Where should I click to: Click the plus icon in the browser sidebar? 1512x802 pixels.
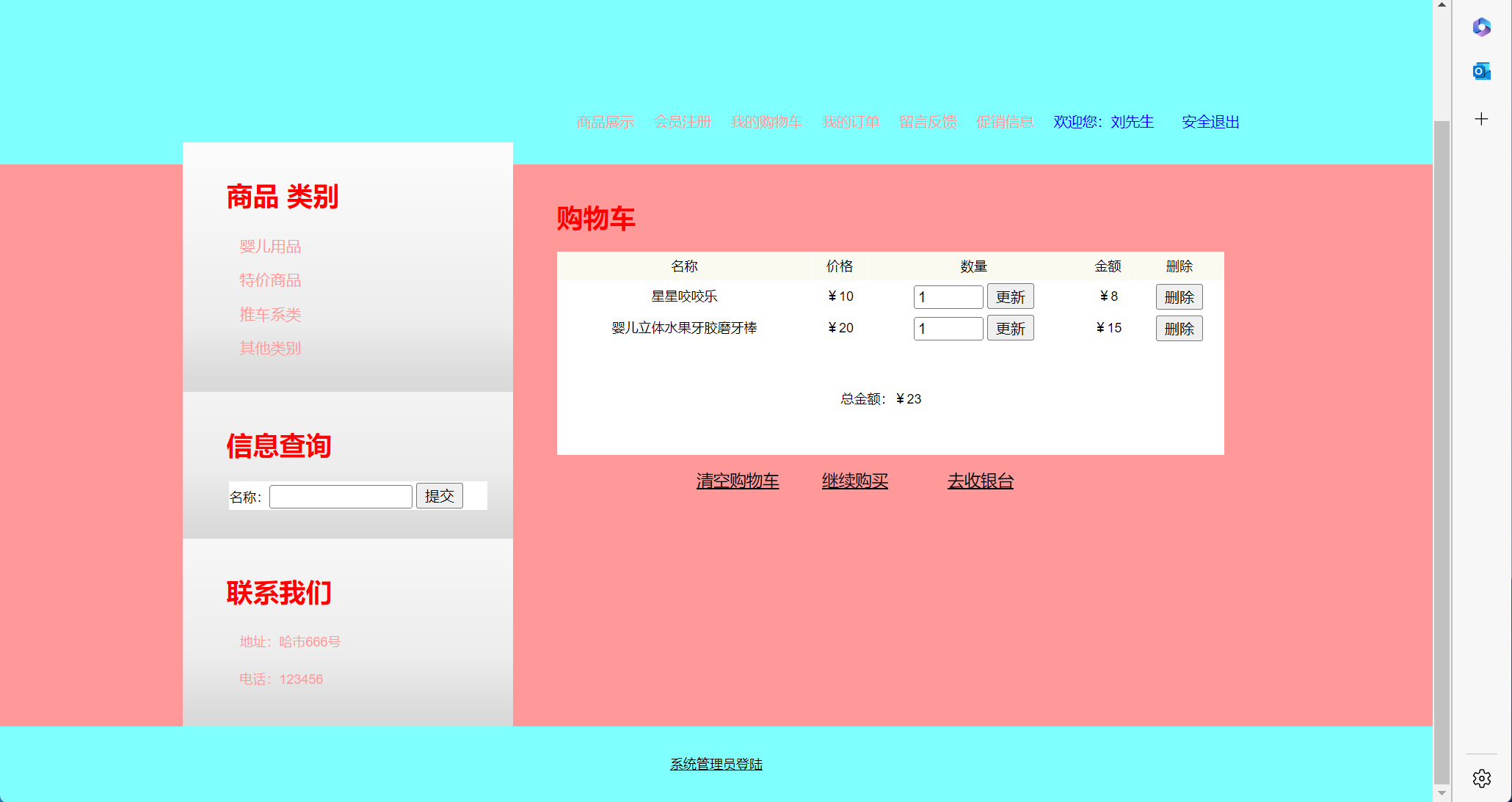1481,119
